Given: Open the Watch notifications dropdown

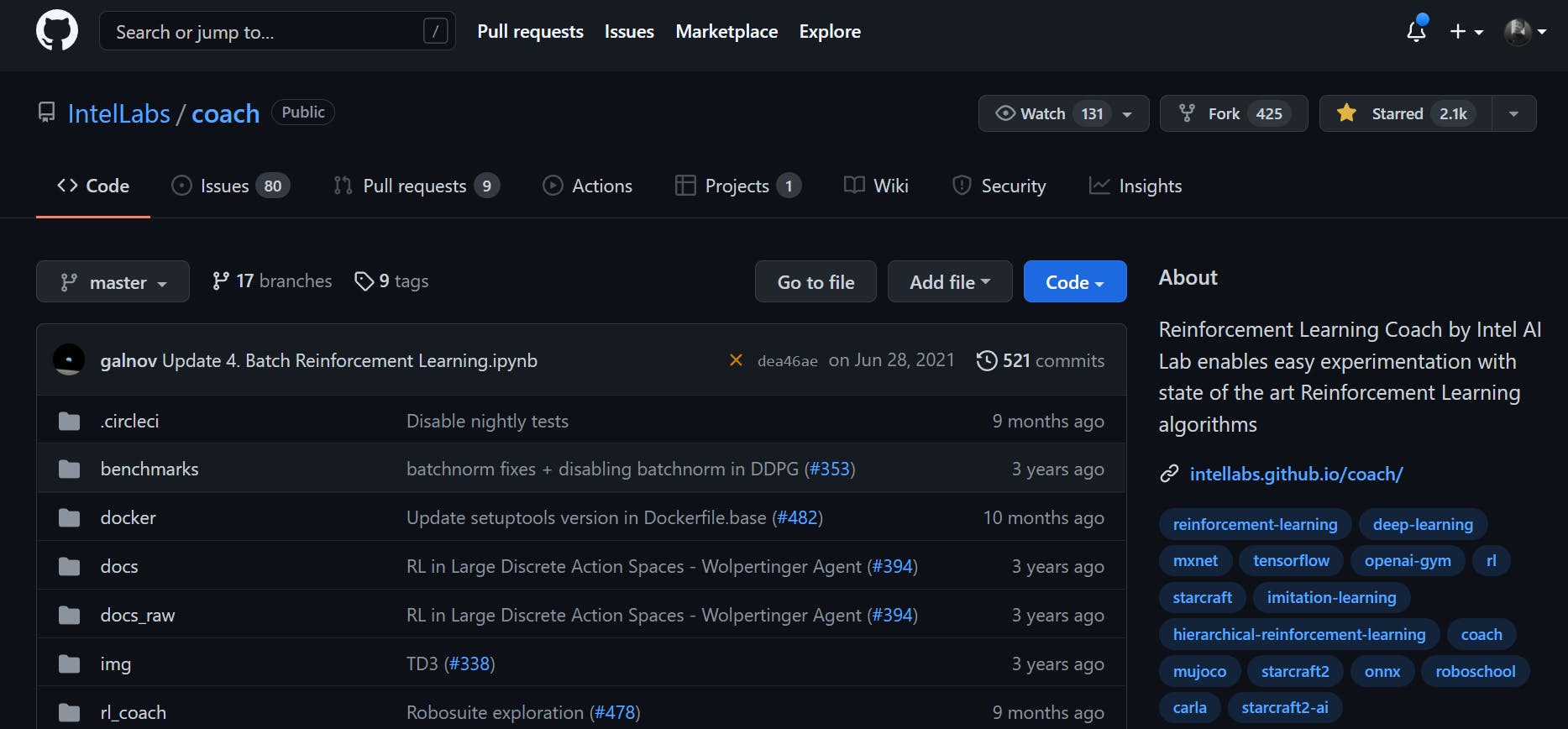Looking at the screenshot, I should (1063, 113).
